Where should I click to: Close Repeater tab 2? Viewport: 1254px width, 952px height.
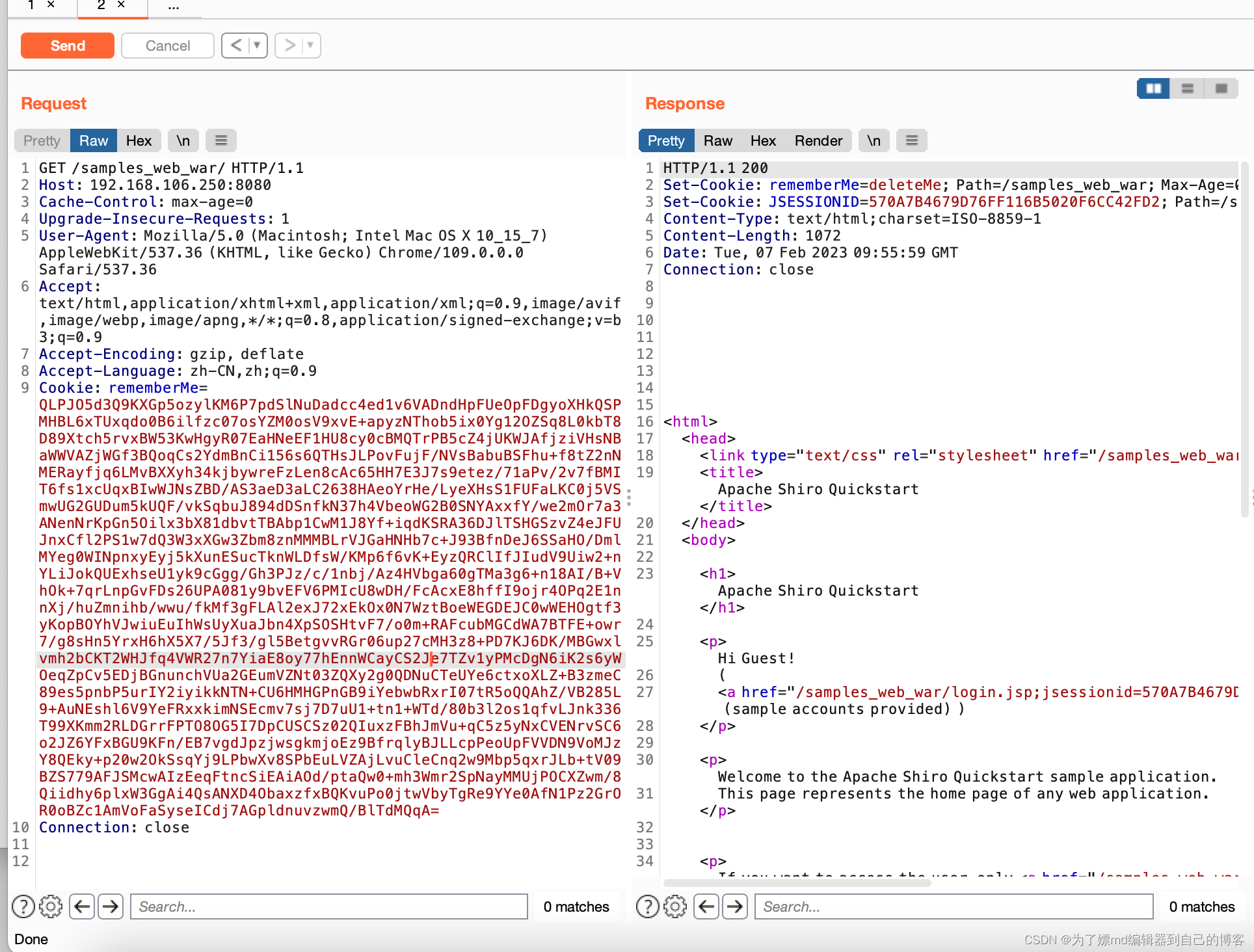[x=121, y=5]
